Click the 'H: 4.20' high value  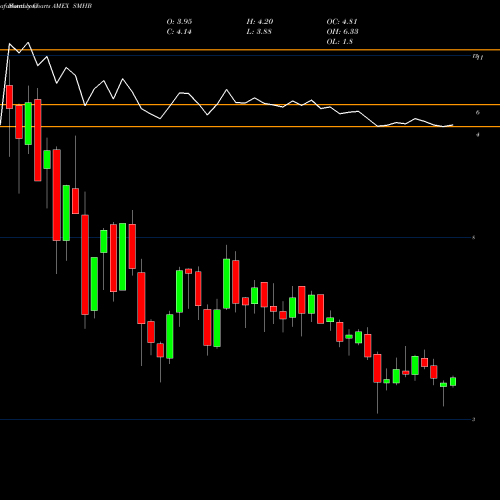(x=260, y=22)
